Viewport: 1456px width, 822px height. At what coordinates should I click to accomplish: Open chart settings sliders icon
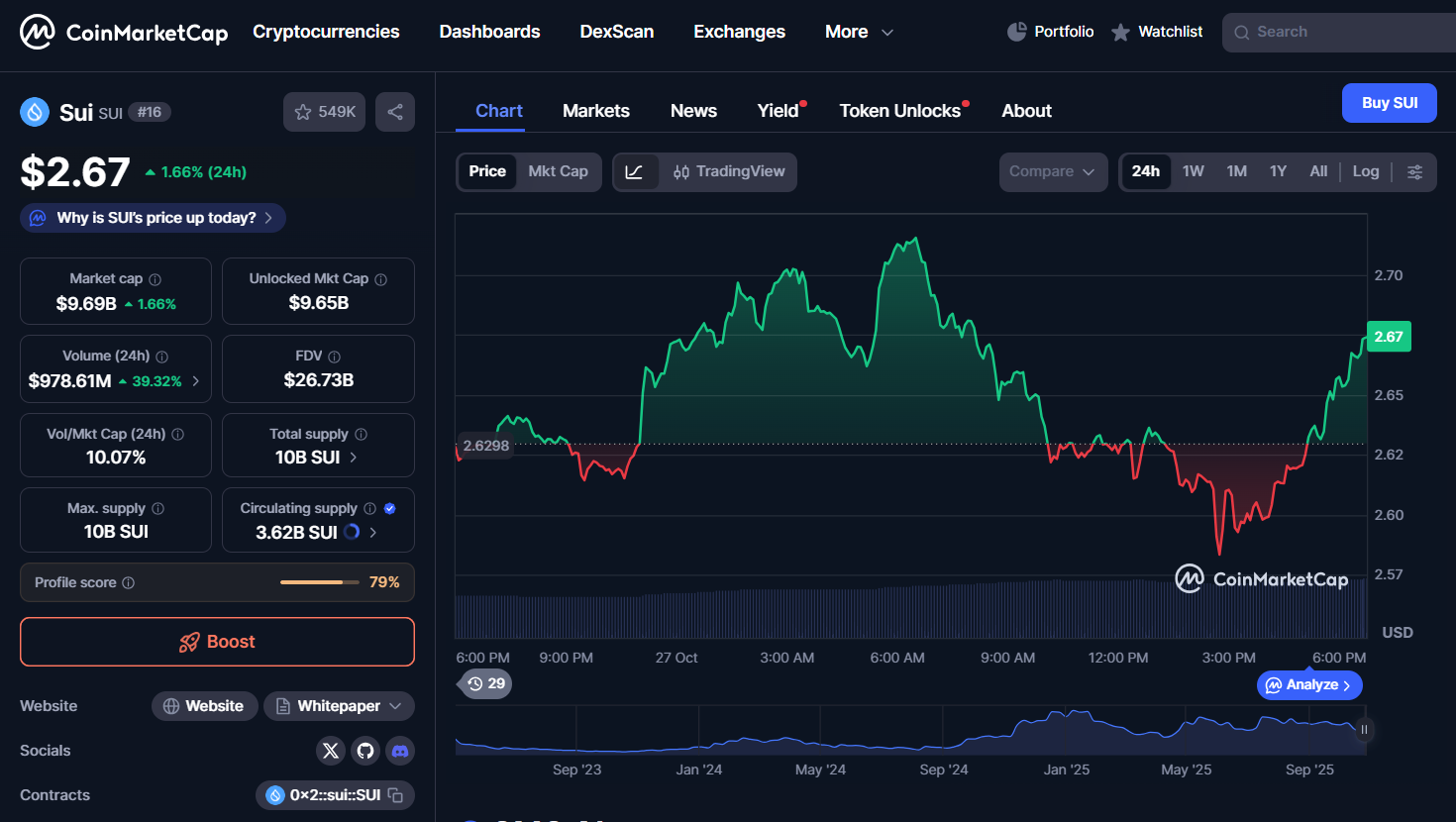pyautogui.click(x=1414, y=172)
